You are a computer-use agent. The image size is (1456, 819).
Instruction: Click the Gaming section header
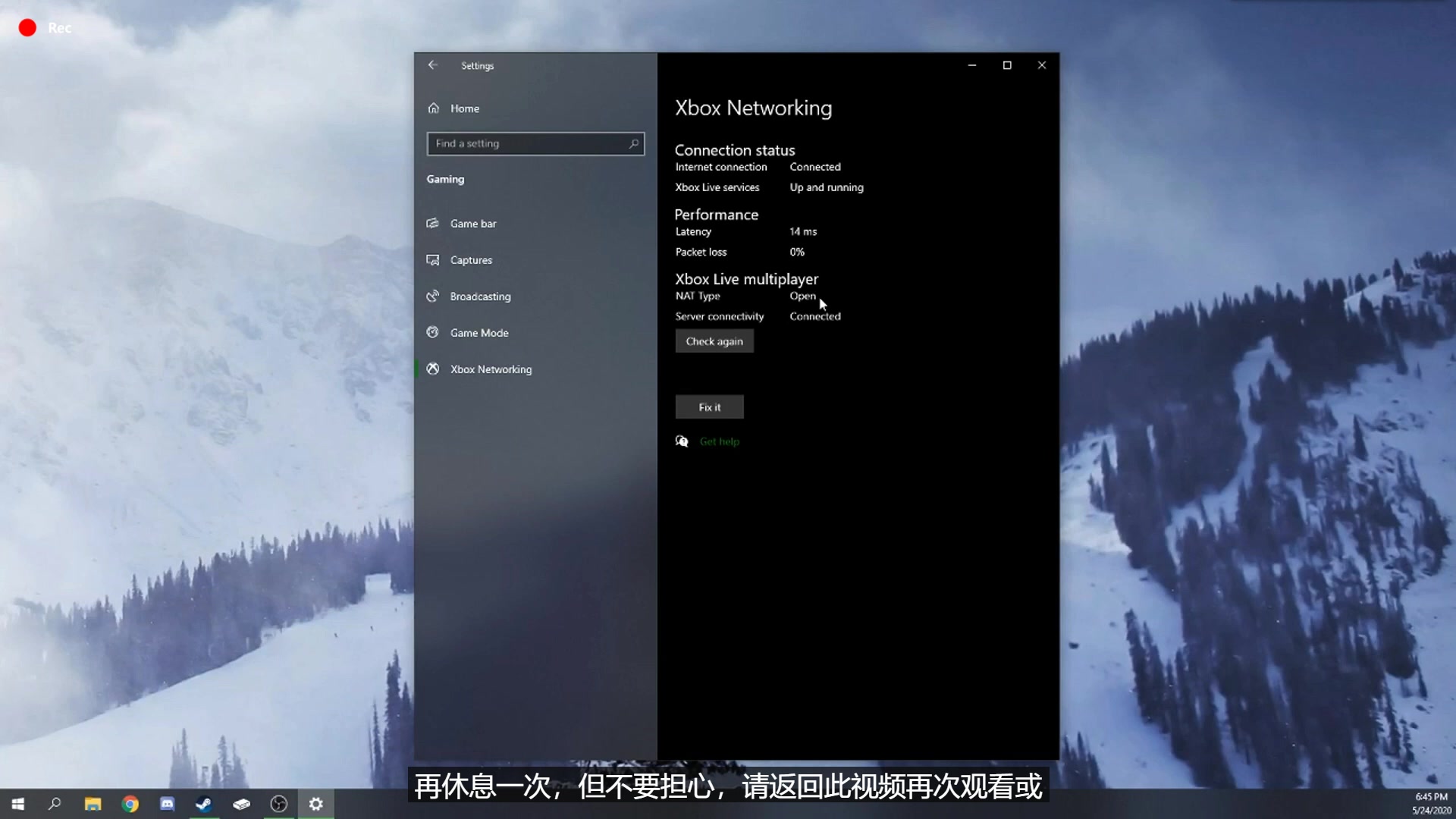(x=445, y=179)
